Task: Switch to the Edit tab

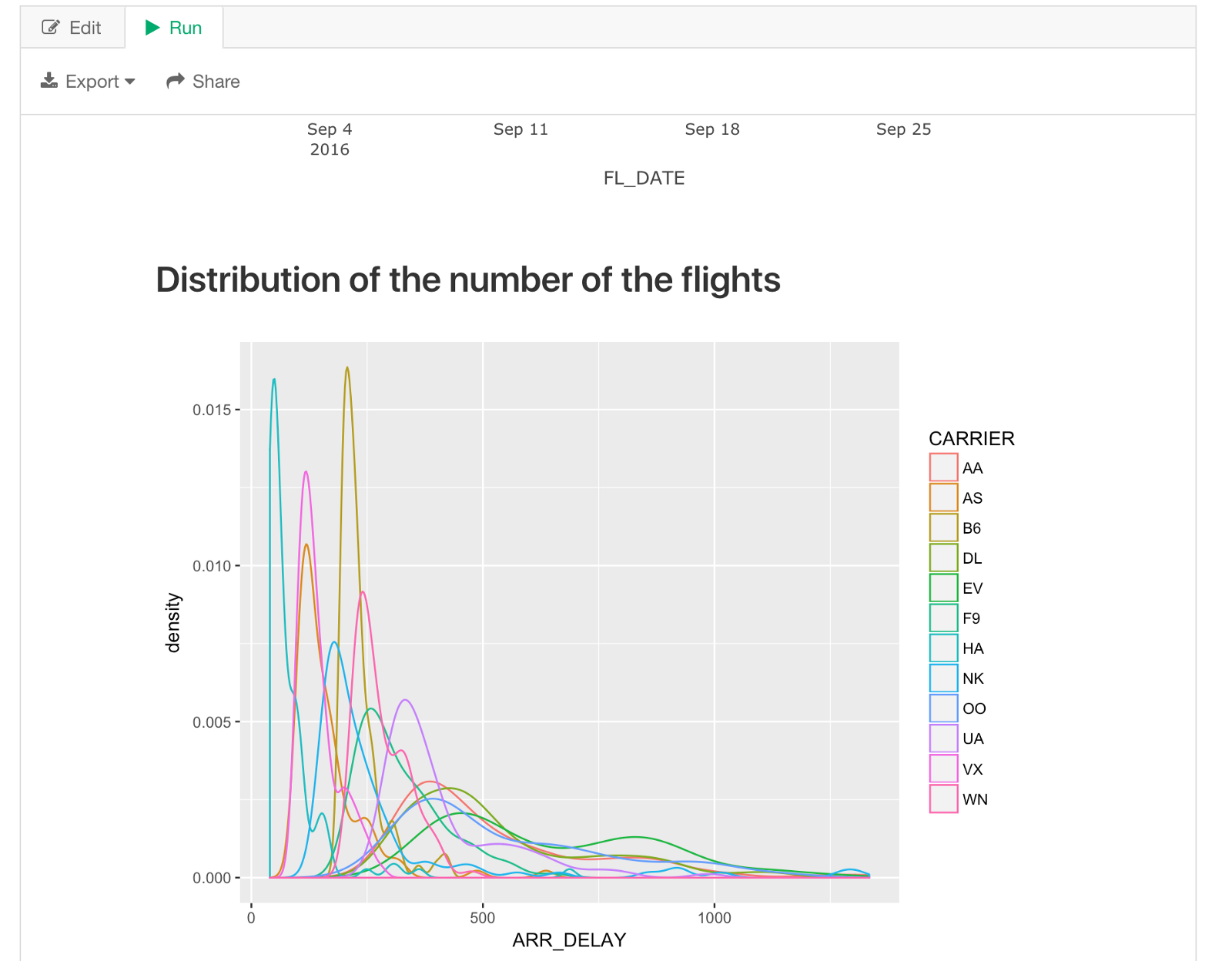Action: click(72, 28)
